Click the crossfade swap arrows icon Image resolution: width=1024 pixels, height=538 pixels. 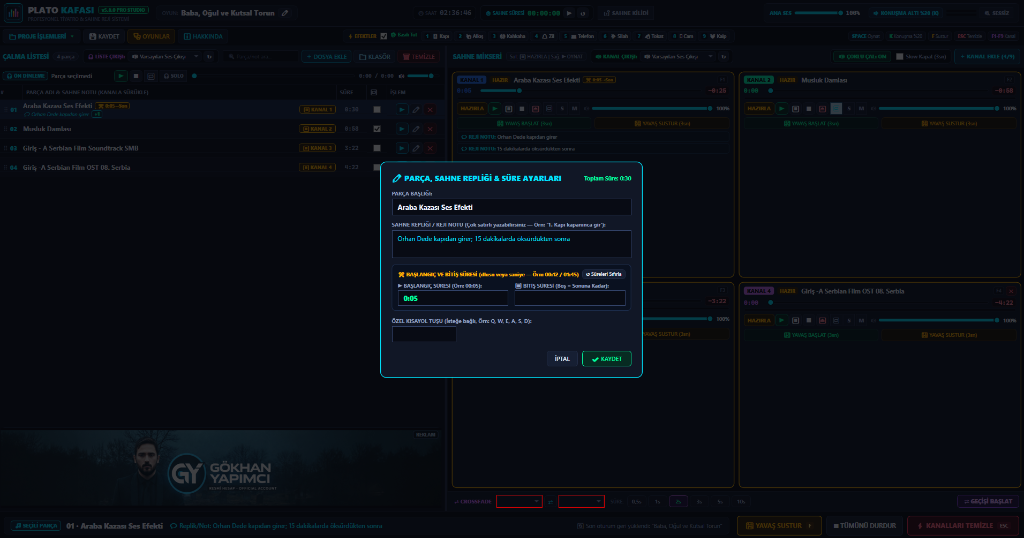tap(551, 501)
